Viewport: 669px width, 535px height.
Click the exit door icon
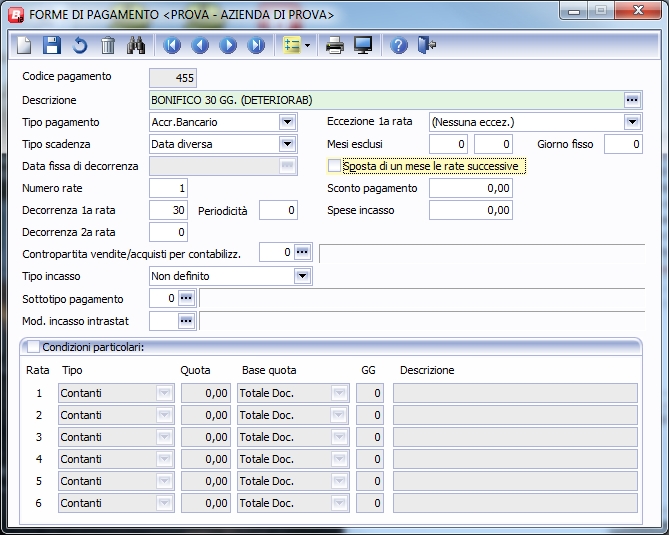click(x=428, y=45)
